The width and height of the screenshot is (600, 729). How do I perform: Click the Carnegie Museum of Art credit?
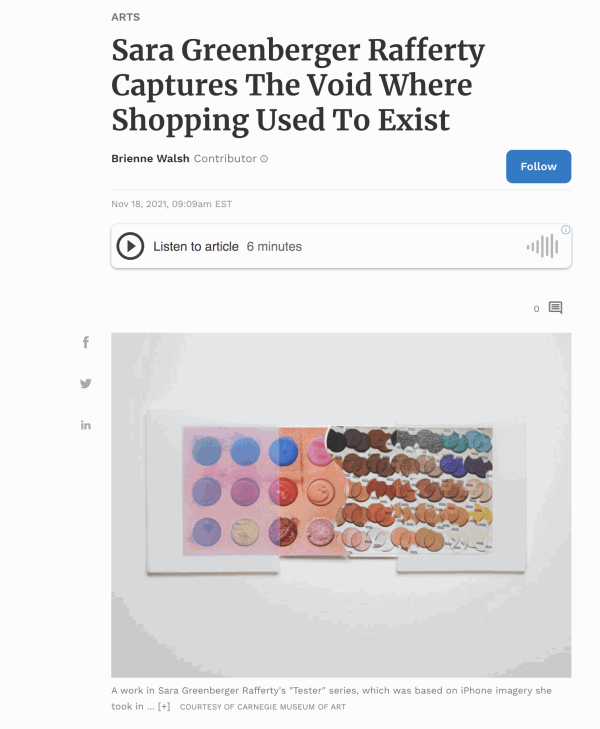point(263,707)
